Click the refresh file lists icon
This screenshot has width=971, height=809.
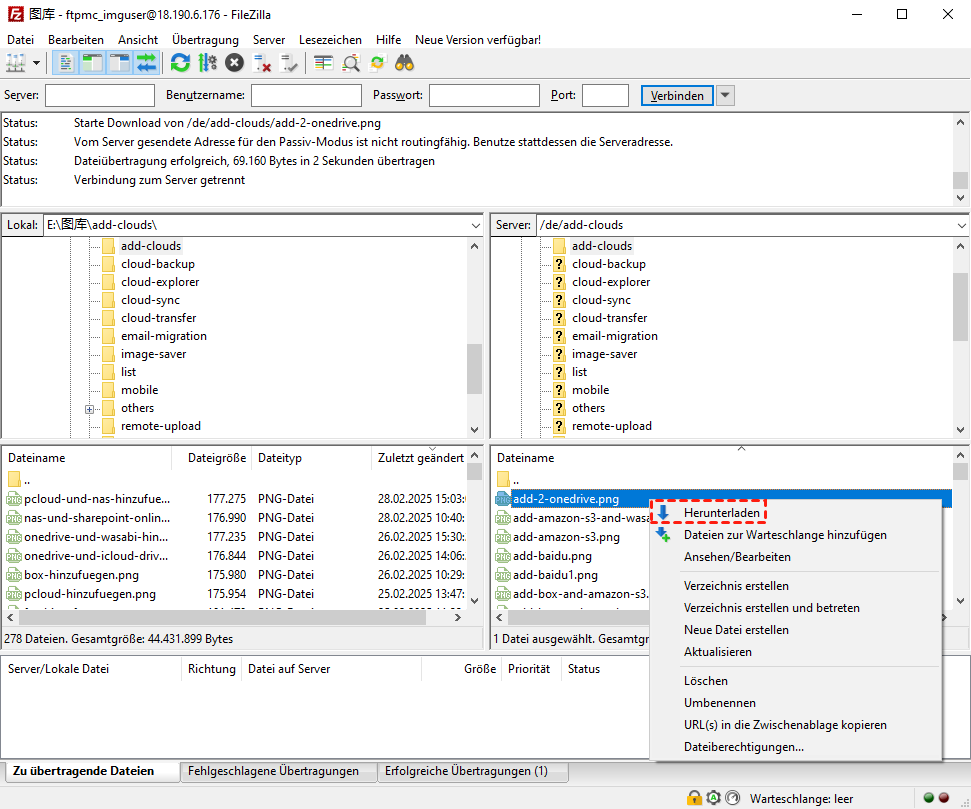pos(180,63)
